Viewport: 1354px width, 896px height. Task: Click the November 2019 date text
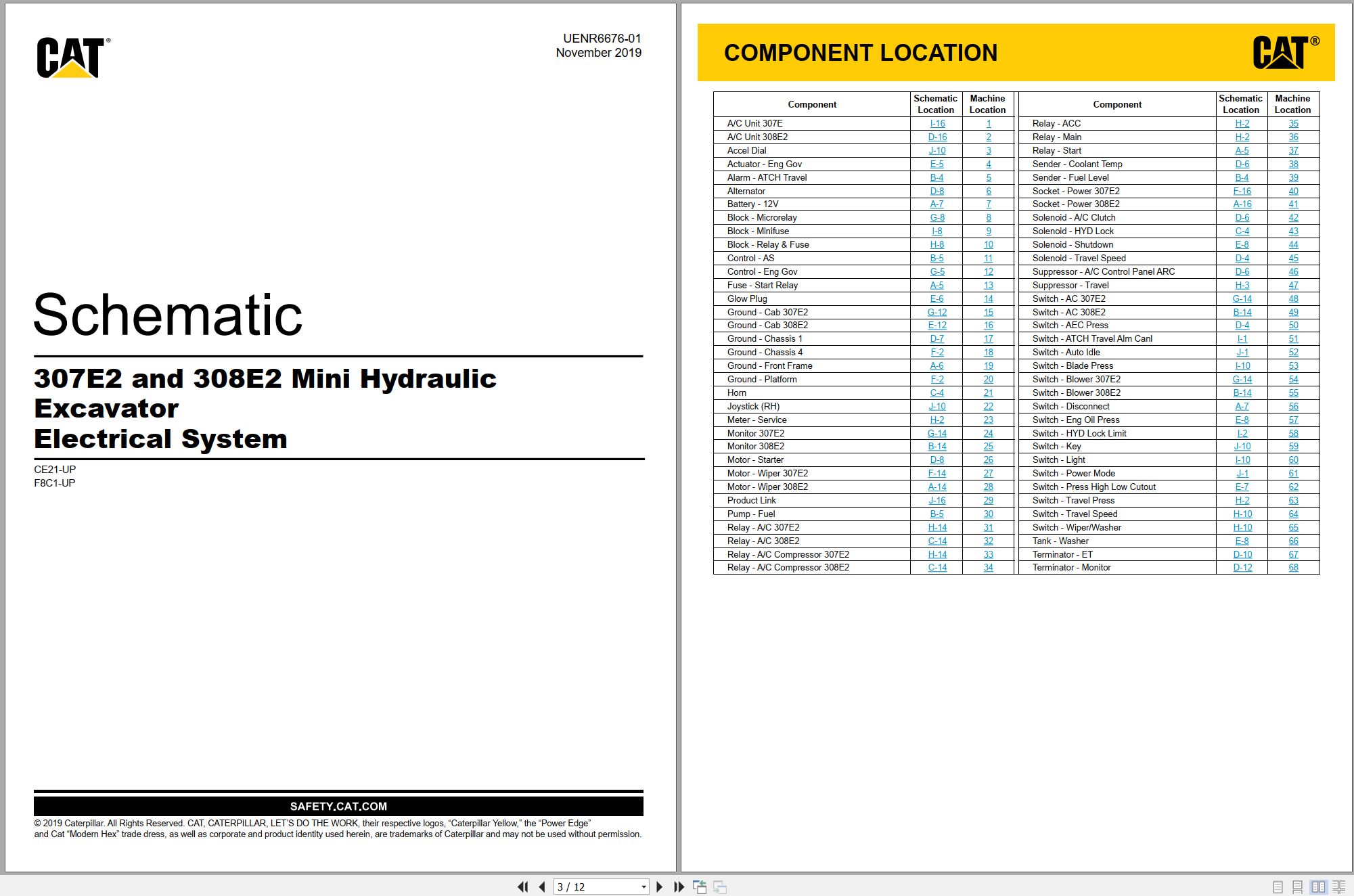[x=599, y=53]
